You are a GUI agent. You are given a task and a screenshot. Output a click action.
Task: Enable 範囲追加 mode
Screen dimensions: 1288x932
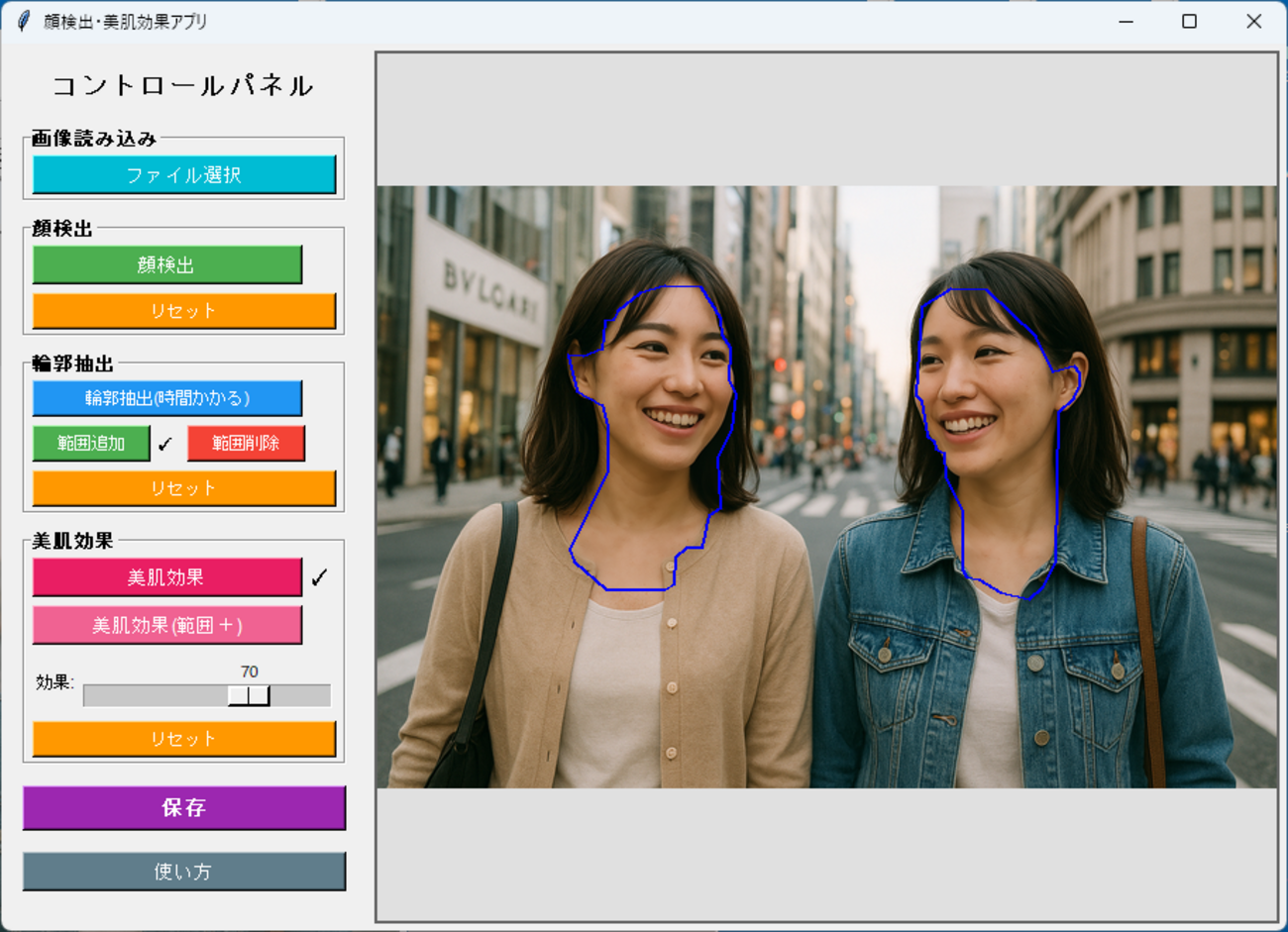click(91, 443)
